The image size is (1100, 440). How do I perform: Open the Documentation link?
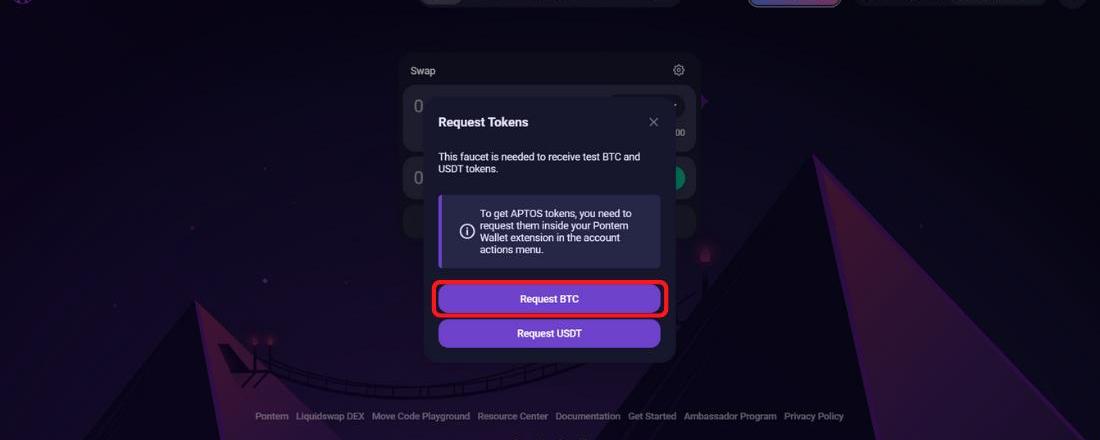click(588, 416)
